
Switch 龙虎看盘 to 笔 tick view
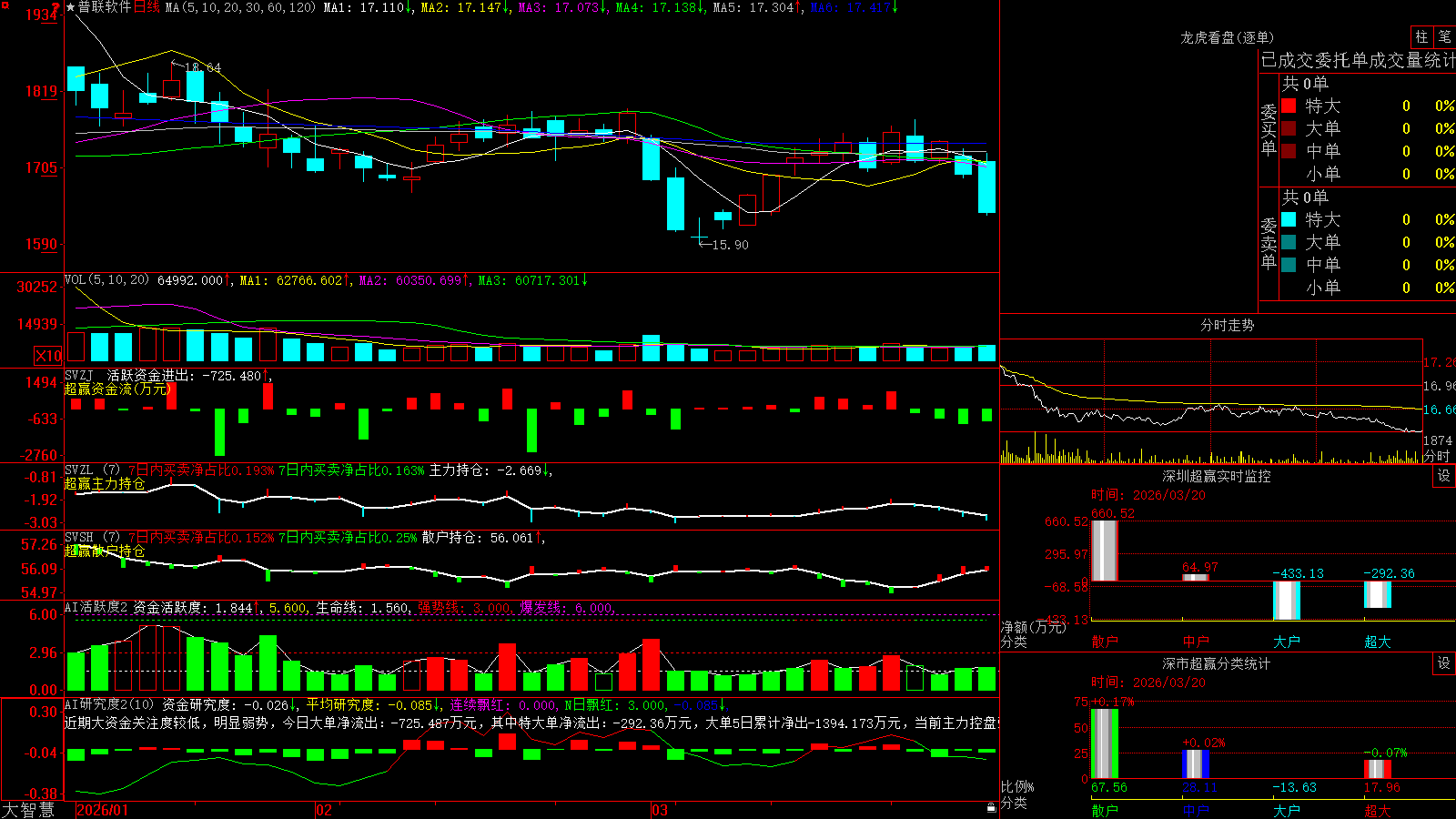click(1444, 36)
